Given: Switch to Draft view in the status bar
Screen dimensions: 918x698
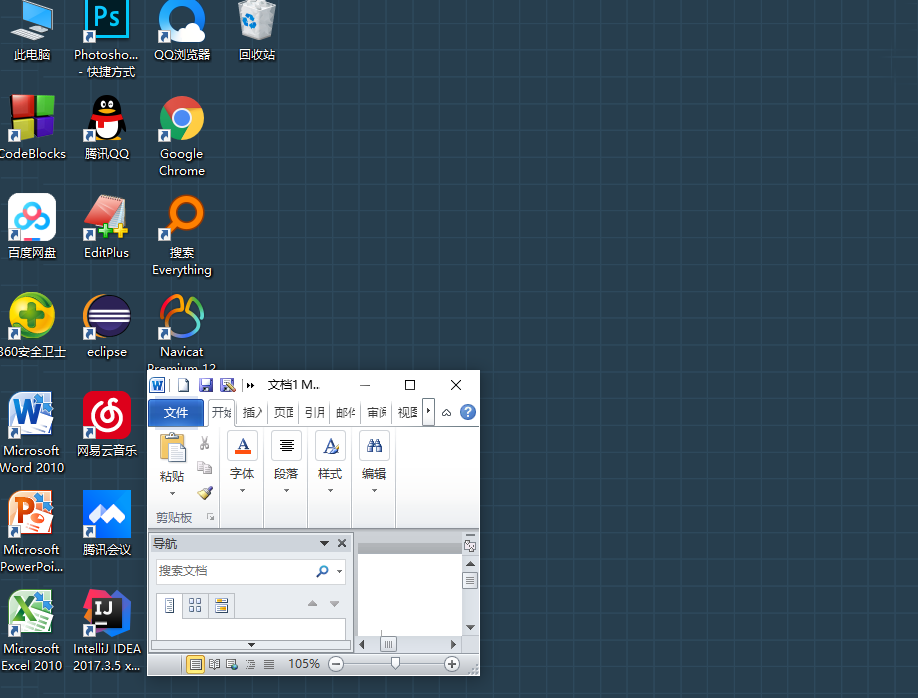Looking at the screenshot, I should [269, 664].
